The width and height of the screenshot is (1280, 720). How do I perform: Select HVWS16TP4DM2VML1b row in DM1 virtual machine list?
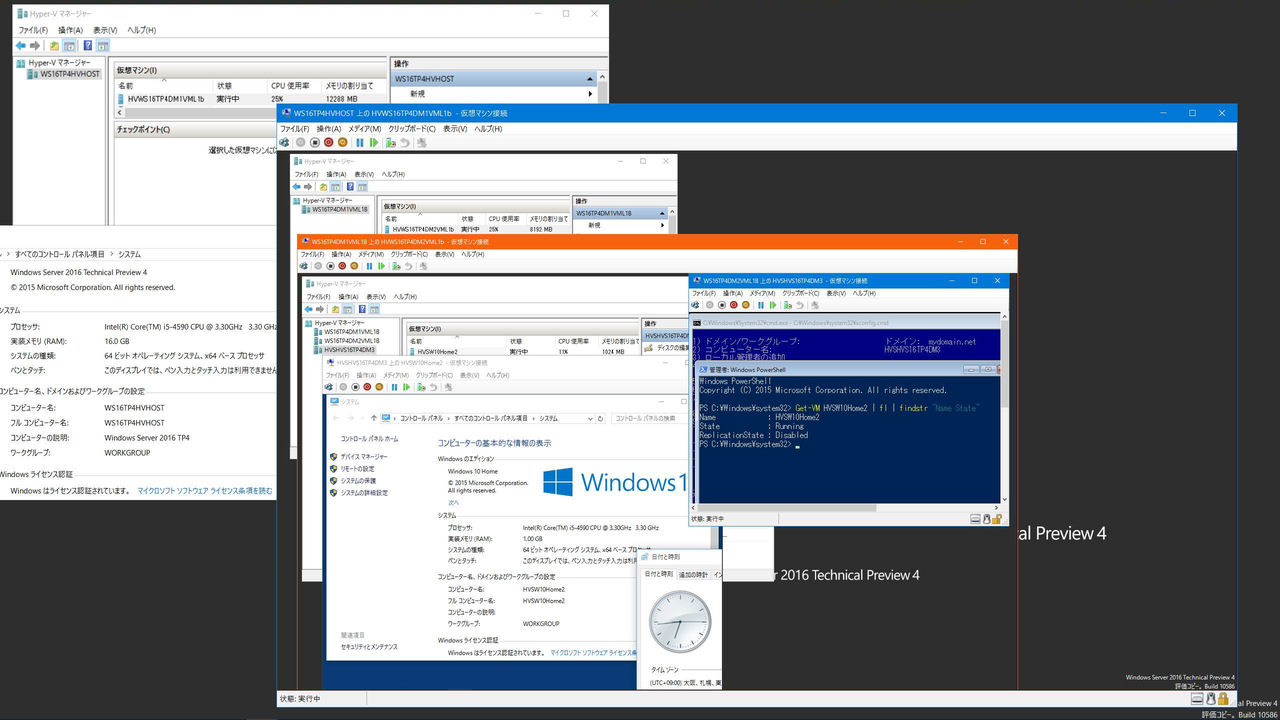[475, 229]
